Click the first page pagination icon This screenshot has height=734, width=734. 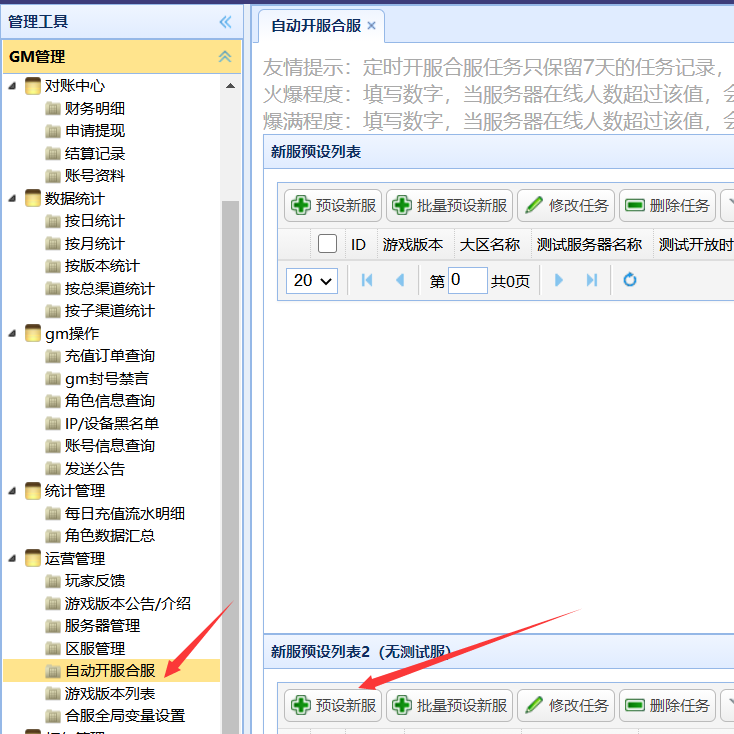[367, 281]
